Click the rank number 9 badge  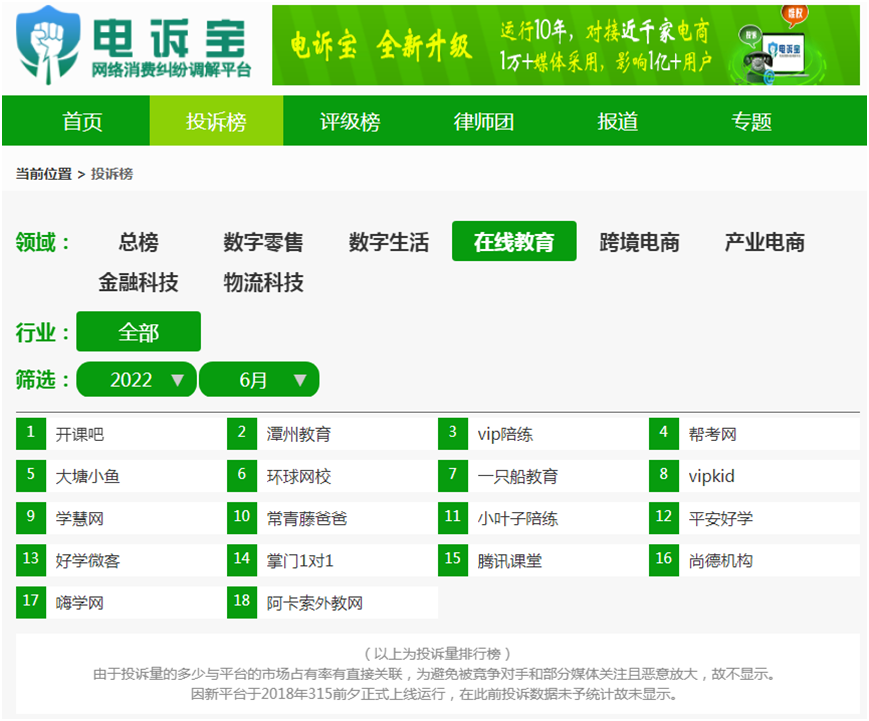(31, 518)
